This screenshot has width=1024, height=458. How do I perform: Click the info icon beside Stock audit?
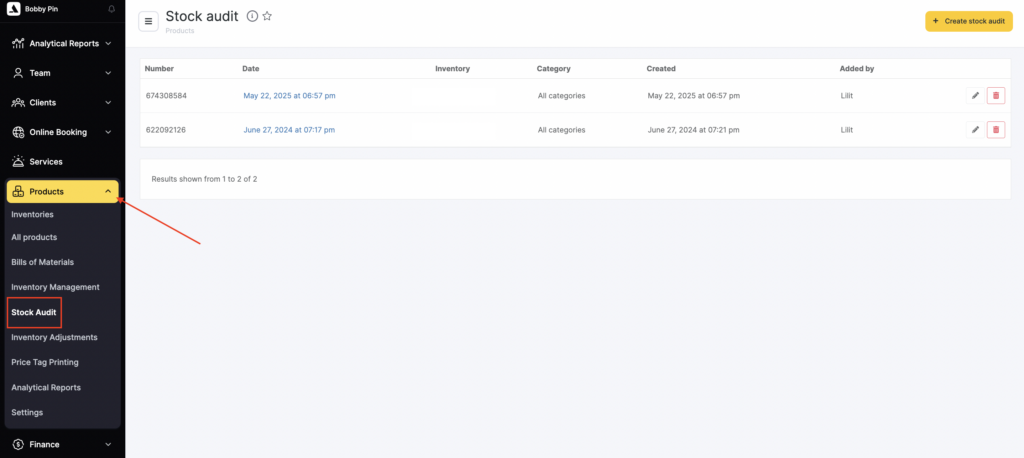point(252,16)
